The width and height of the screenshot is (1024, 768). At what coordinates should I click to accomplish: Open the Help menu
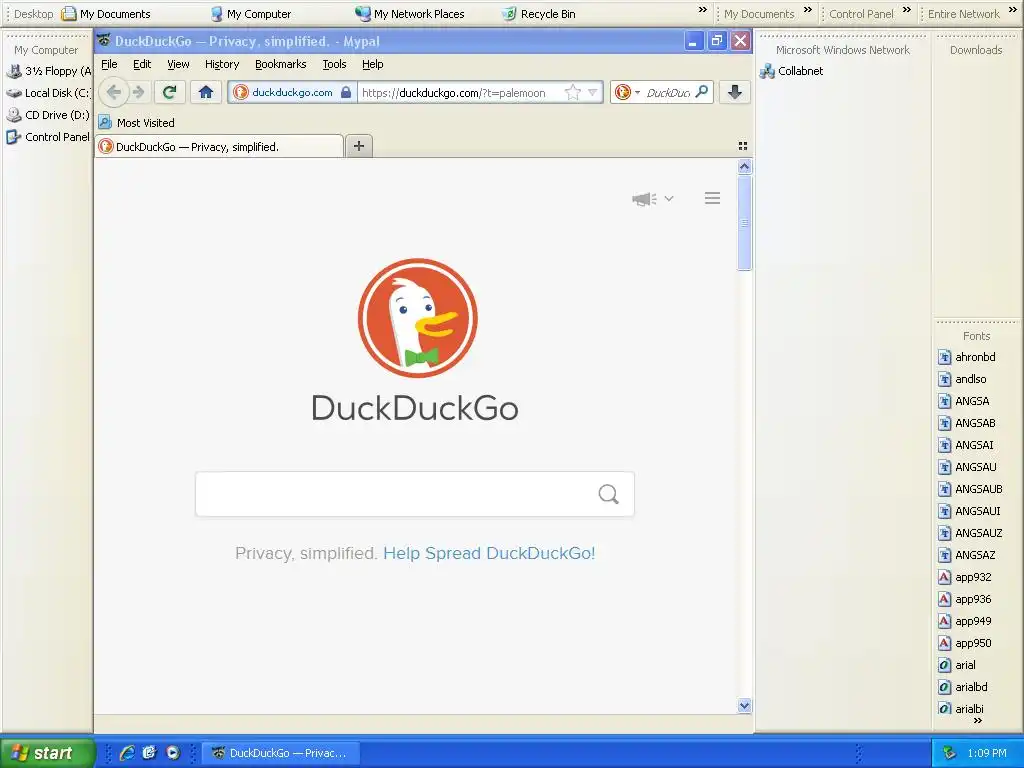tap(372, 64)
